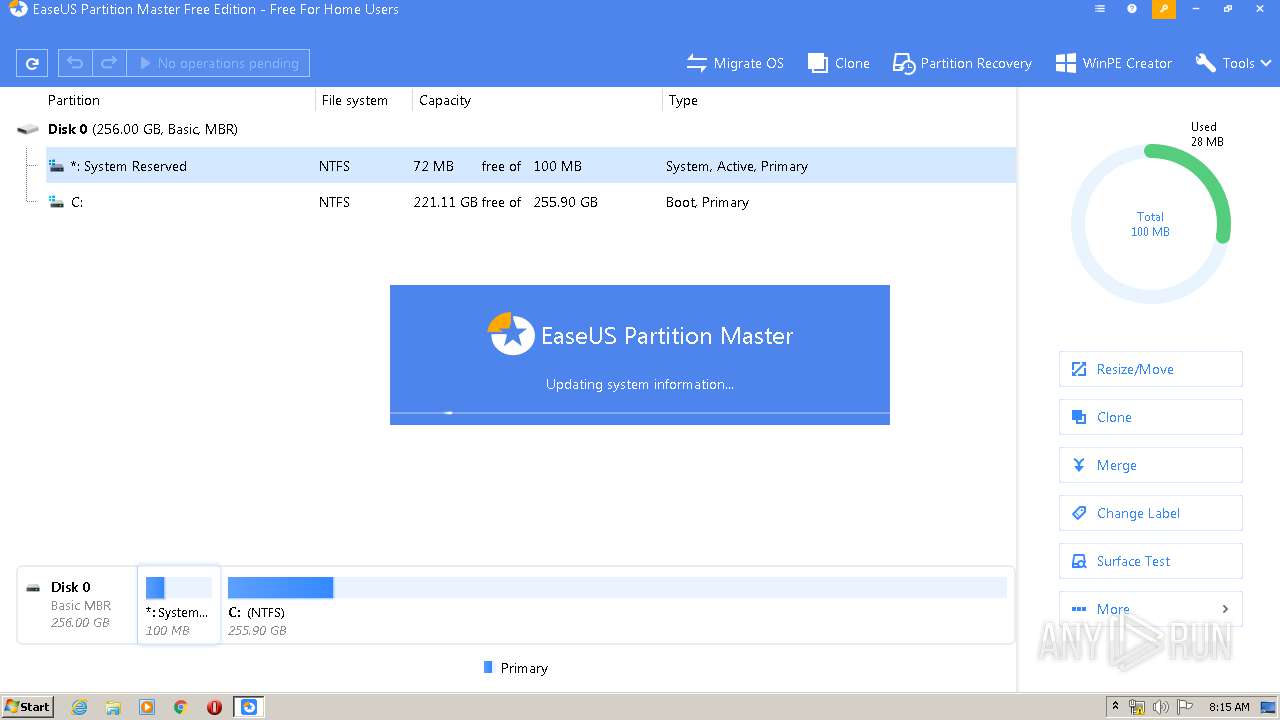Sort by the Capacity column header
The width and height of the screenshot is (1280, 720).
pyautogui.click(x=445, y=100)
